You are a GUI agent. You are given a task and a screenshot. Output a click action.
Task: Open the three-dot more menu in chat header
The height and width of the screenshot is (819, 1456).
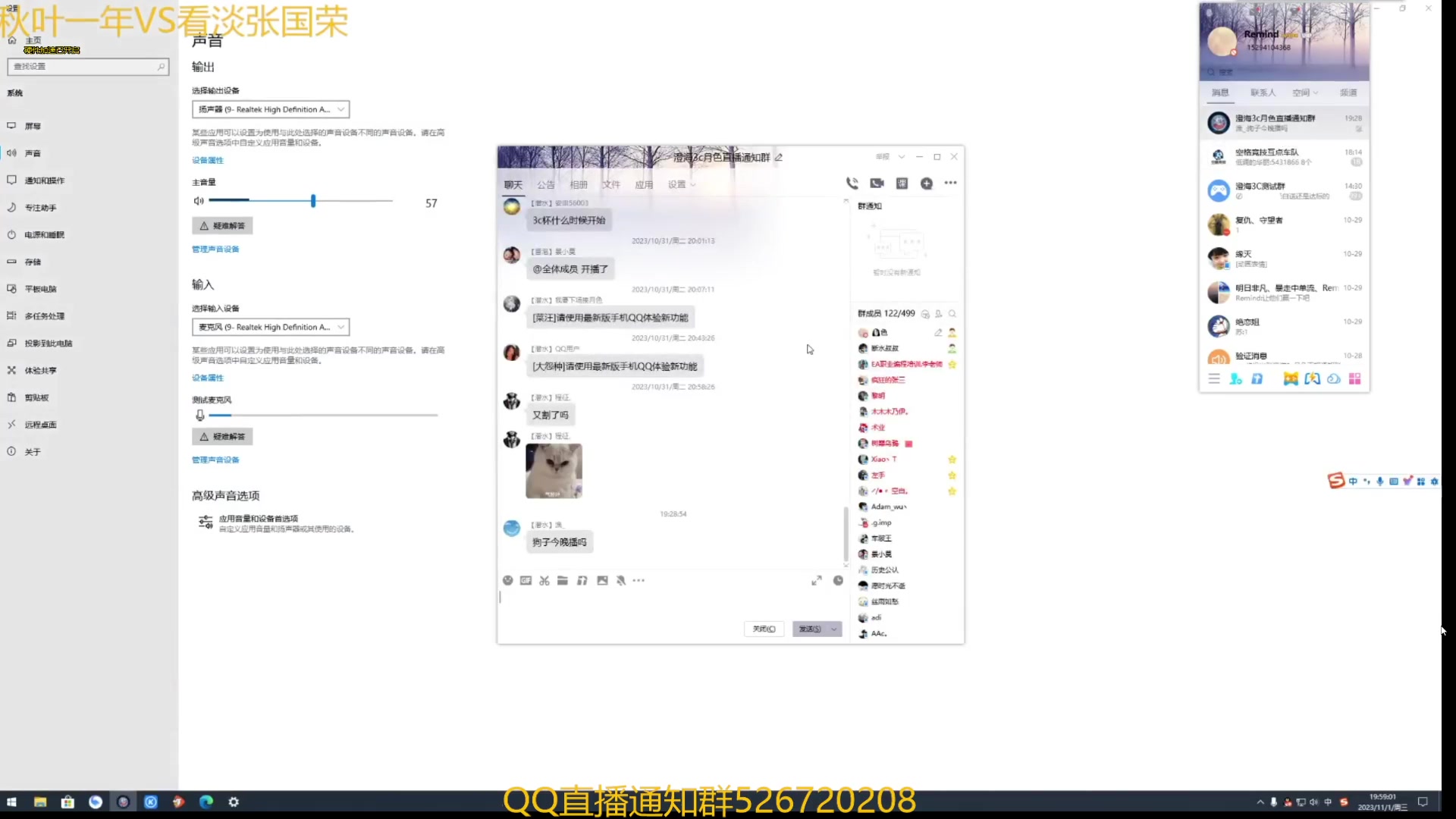click(950, 183)
